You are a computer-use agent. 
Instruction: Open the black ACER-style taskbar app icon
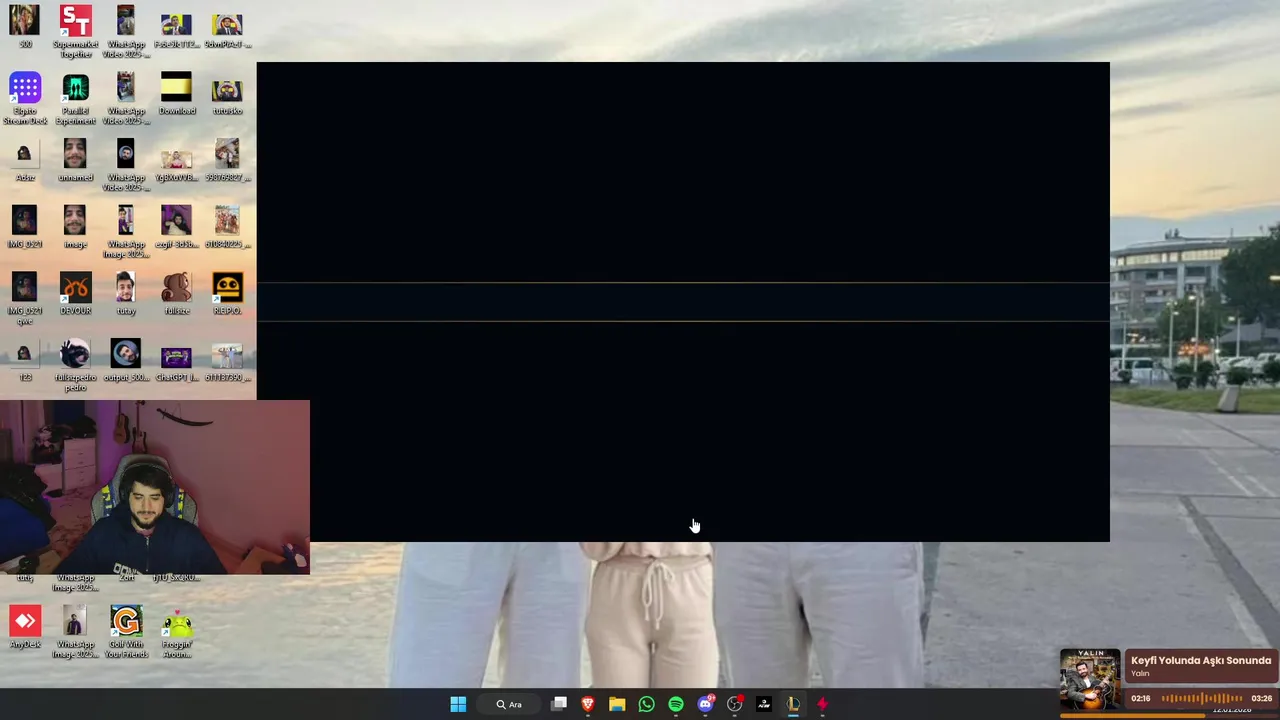(x=764, y=704)
